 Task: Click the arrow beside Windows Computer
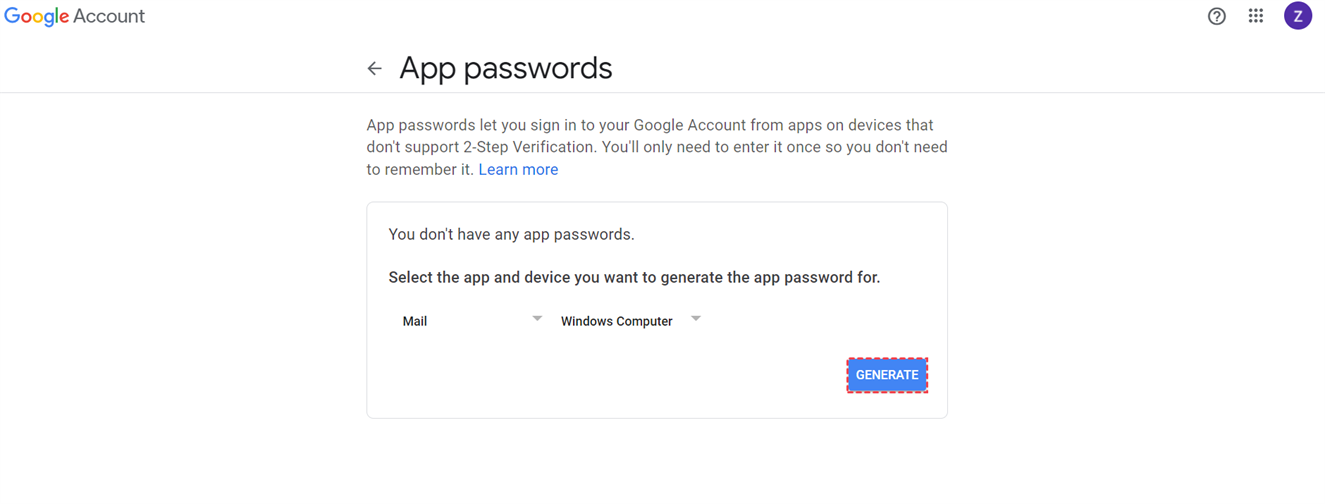tap(696, 319)
